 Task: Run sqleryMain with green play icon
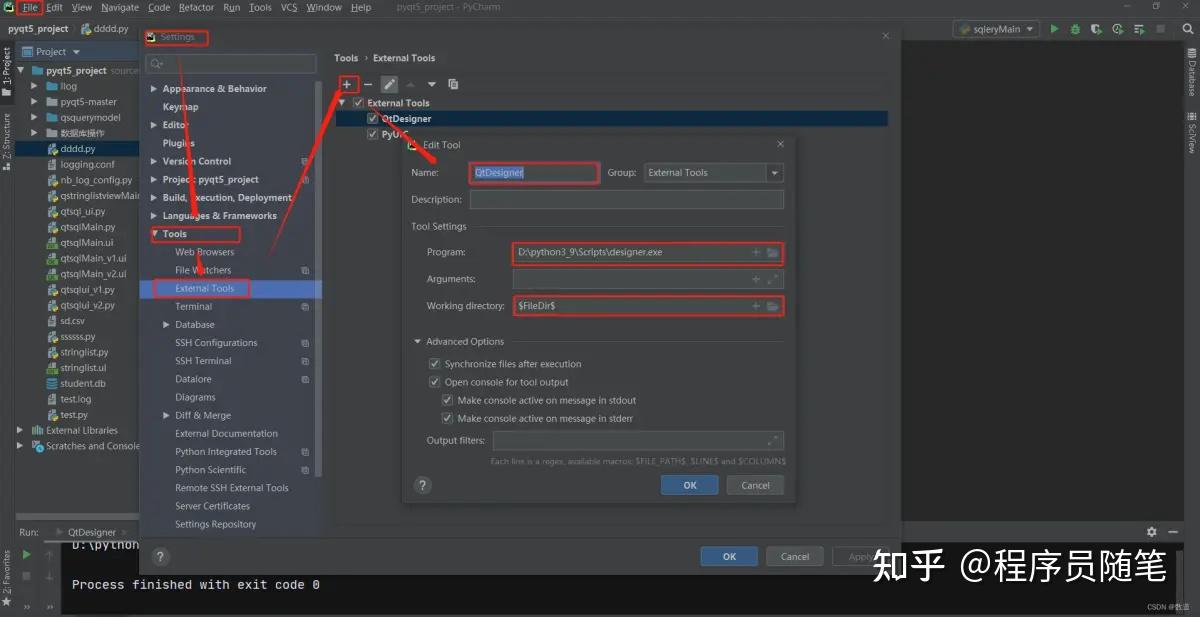(x=1054, y=29)
